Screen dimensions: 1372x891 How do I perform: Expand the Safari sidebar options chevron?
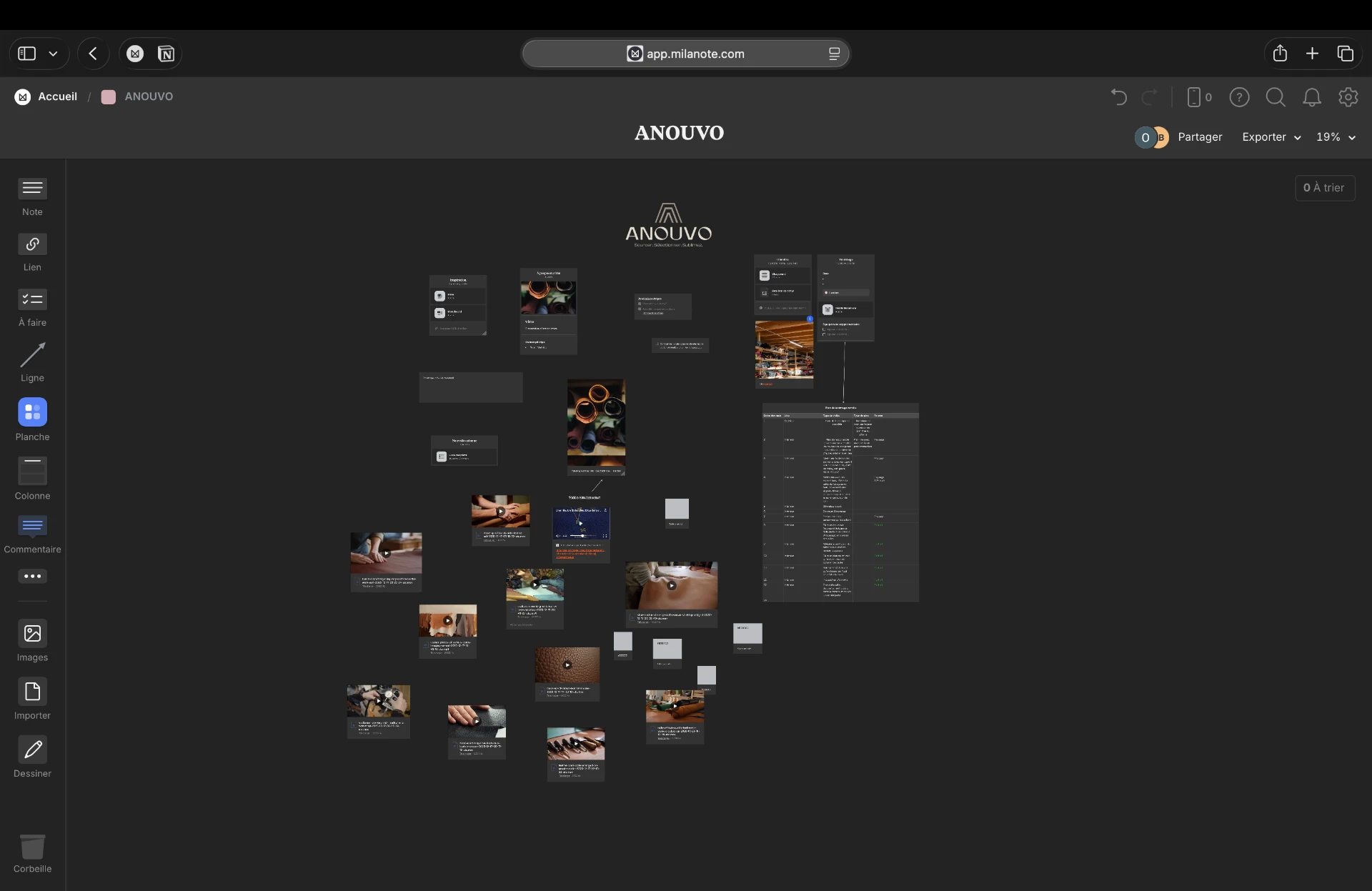(53, 54)
